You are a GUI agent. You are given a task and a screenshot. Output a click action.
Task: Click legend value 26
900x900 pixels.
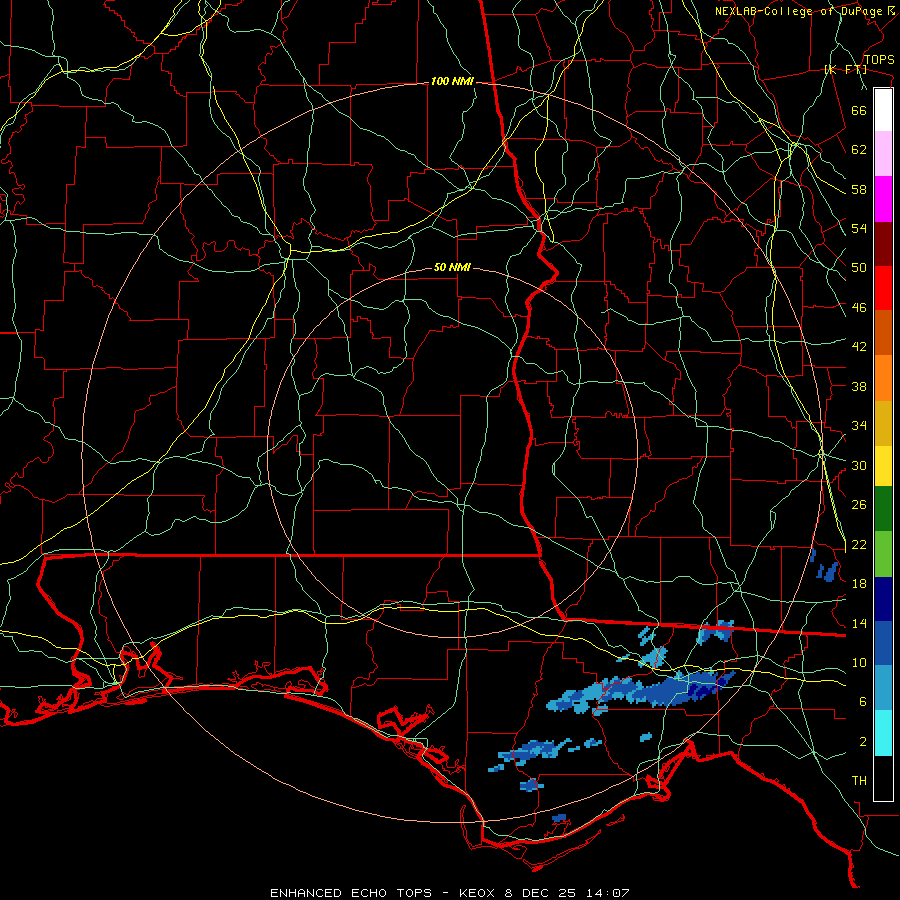coord(859,505)
